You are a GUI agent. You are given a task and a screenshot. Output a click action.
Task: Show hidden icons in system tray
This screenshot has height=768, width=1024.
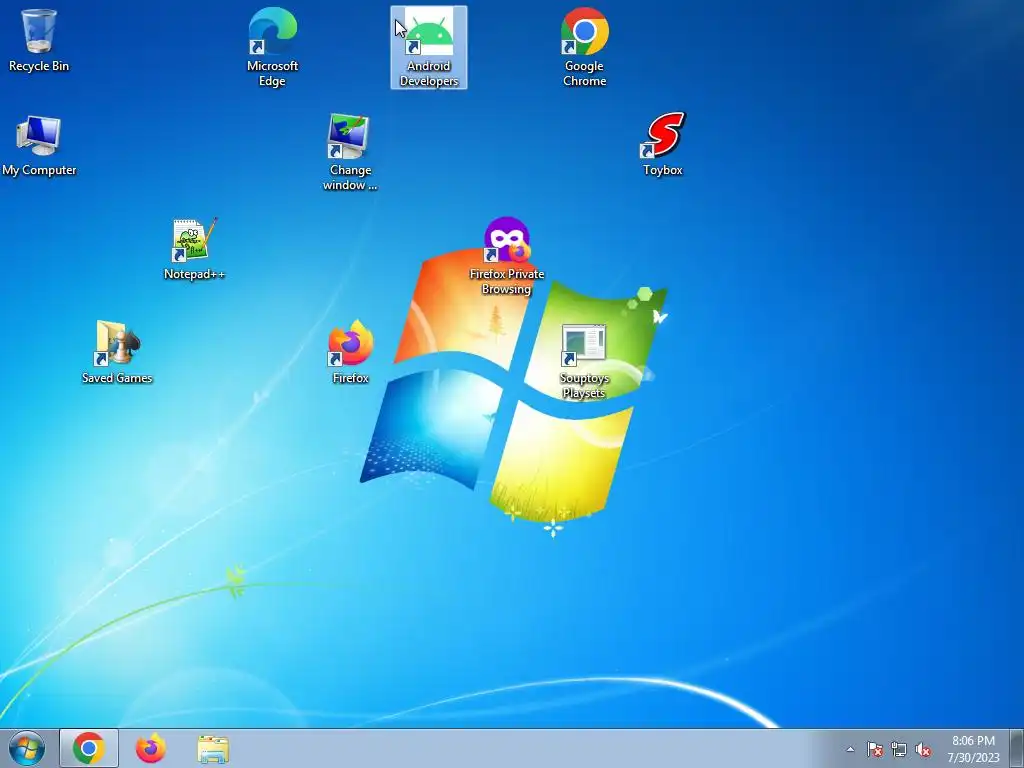[850, 749]
